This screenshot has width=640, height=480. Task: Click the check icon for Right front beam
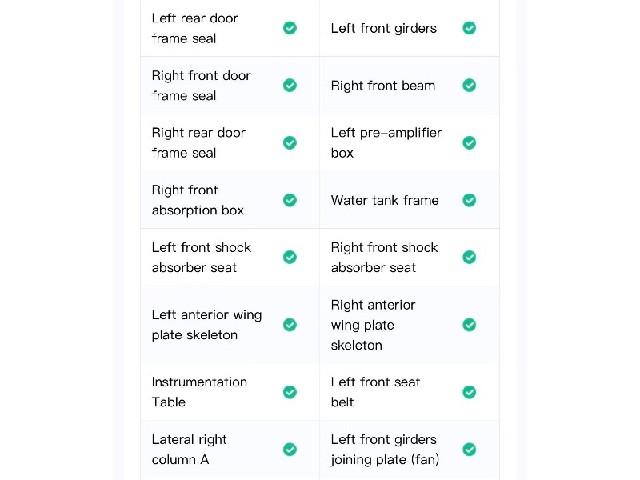469,85
